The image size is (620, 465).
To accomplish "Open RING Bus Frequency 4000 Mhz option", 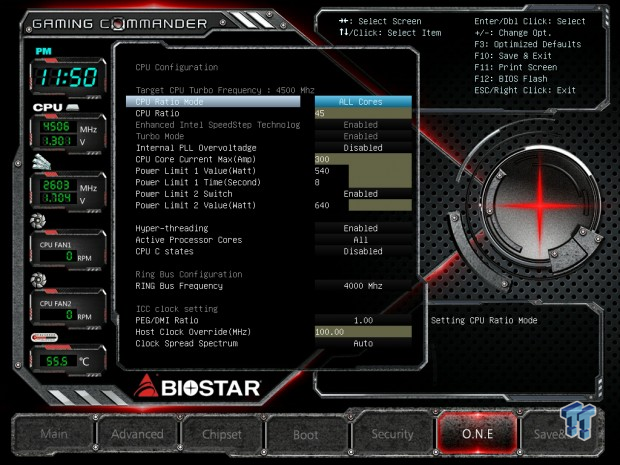I will (x=363, y=286).
